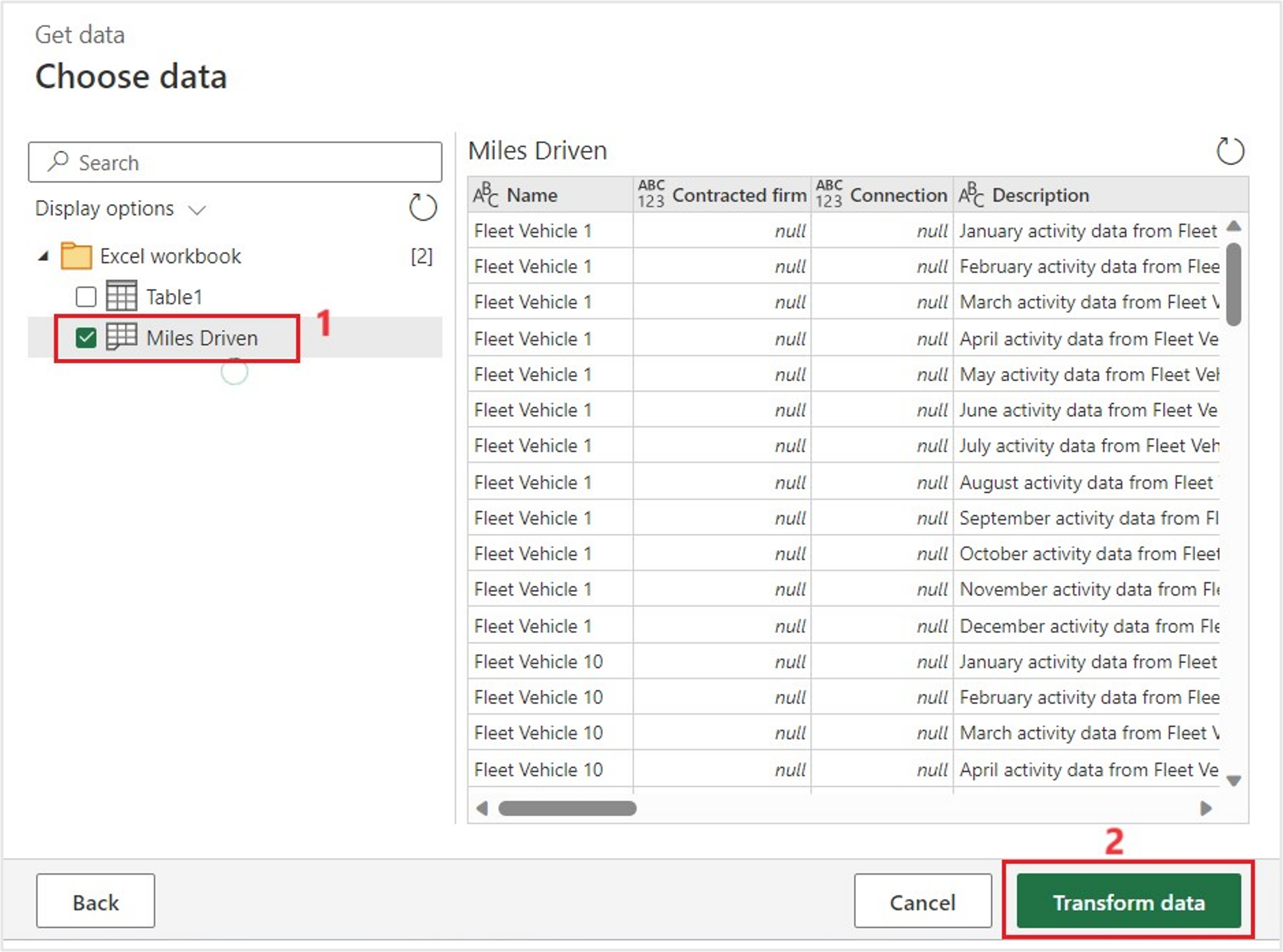Click the navigator refresh icon beside Display options

click(x=422, y=207)
